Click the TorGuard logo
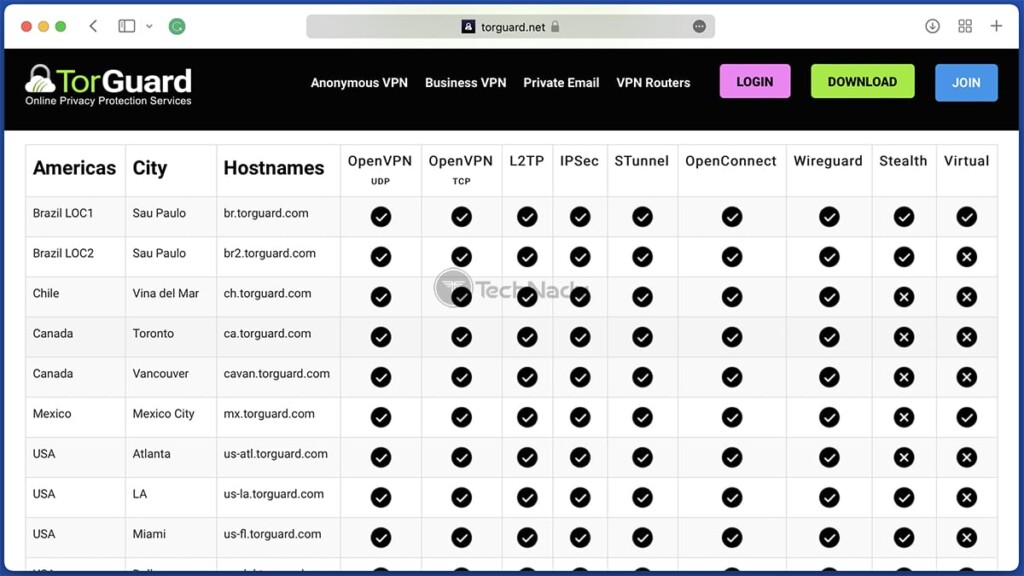 point(108,85)
